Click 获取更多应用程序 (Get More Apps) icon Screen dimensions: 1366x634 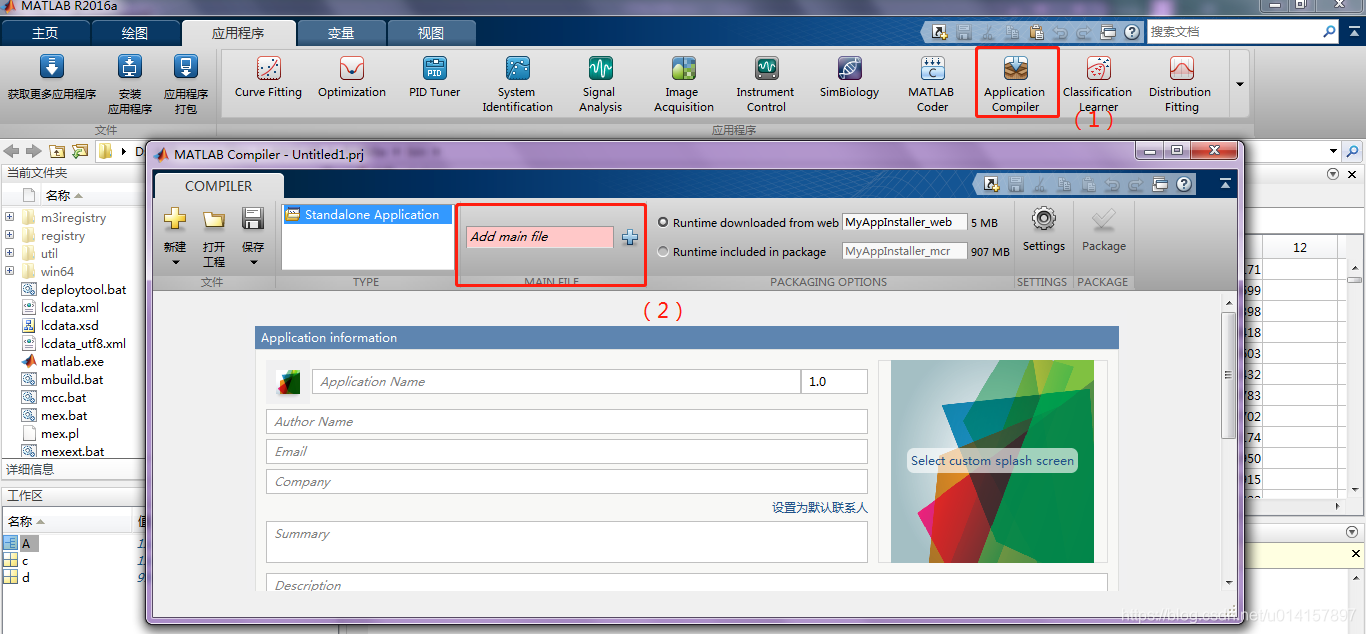coord(51,67)
